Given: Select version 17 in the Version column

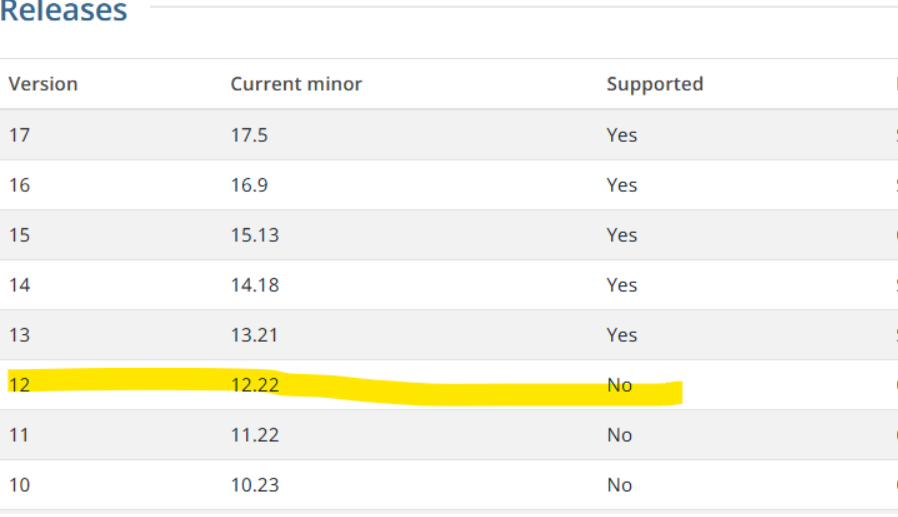Looking at the screenshot, I should (x=19, y=135).
